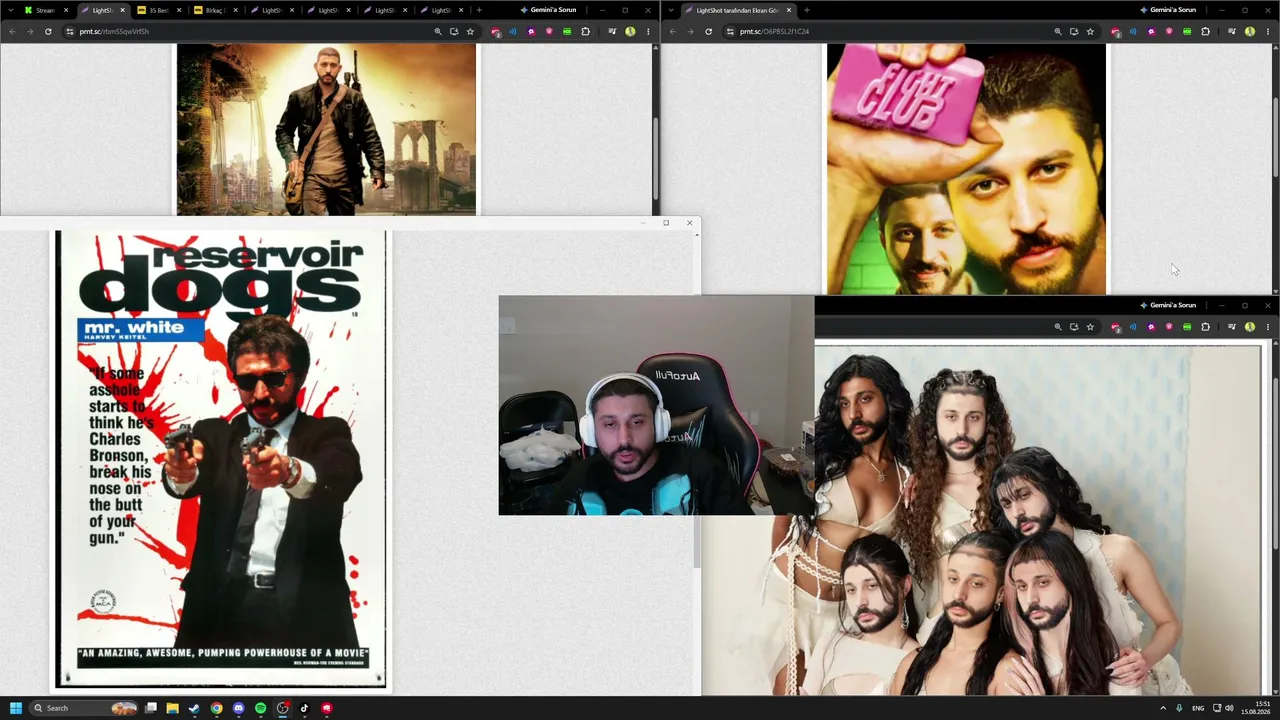Close the 35 Best tab
This screenshot has height=720, width=1280.
click(x=178, y=10)
